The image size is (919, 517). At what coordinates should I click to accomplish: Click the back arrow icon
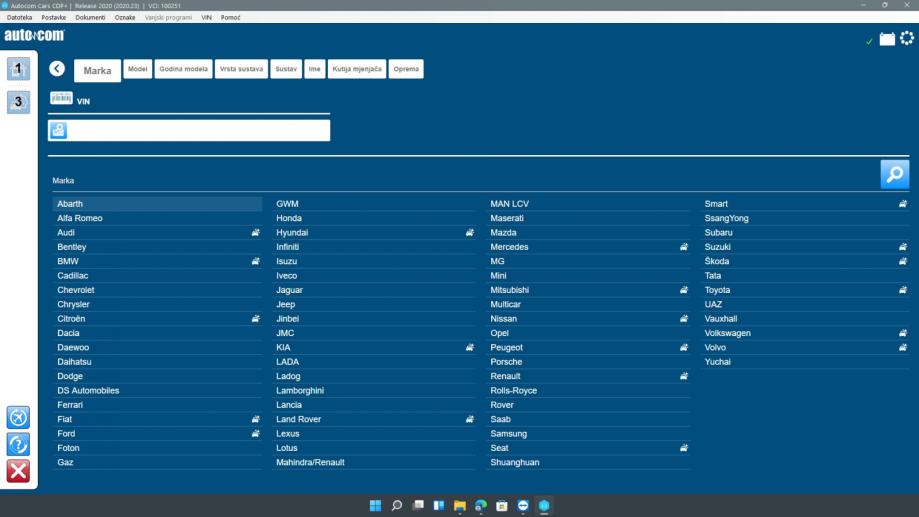pyautogui.click(x=57, y=69)
